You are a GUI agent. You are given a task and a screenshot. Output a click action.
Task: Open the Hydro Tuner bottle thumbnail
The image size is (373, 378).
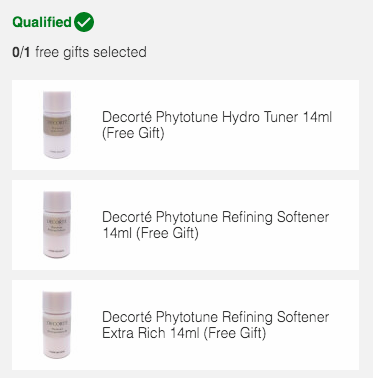click(57, 125)
